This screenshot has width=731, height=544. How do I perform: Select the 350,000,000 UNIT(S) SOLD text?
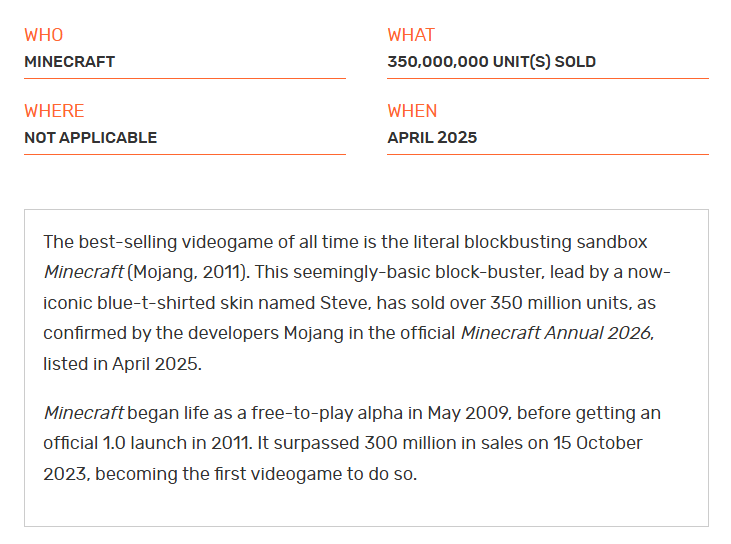click(491, 62)
